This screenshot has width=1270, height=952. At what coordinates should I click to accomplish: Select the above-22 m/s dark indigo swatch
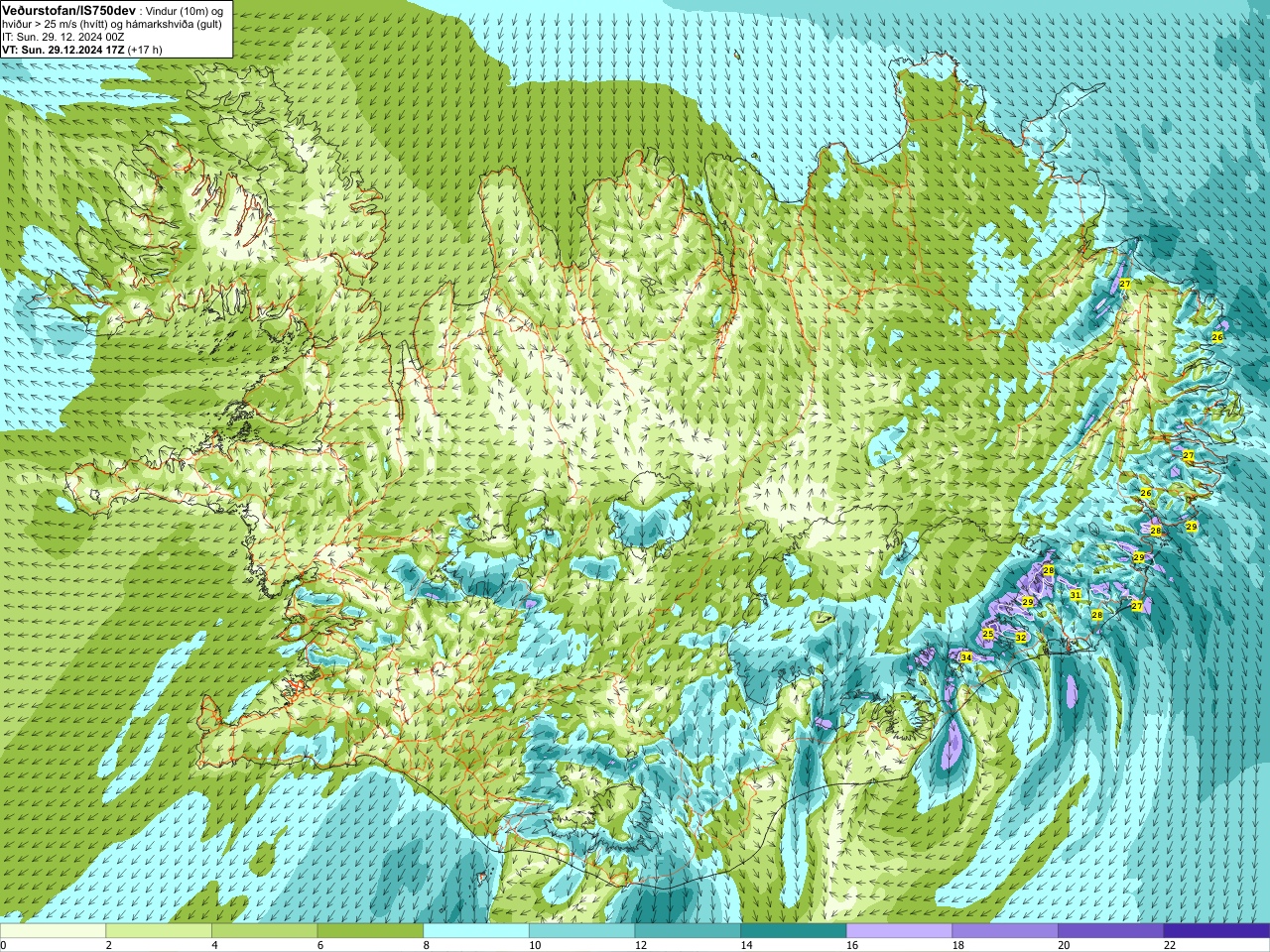(x=1216, y=931)
